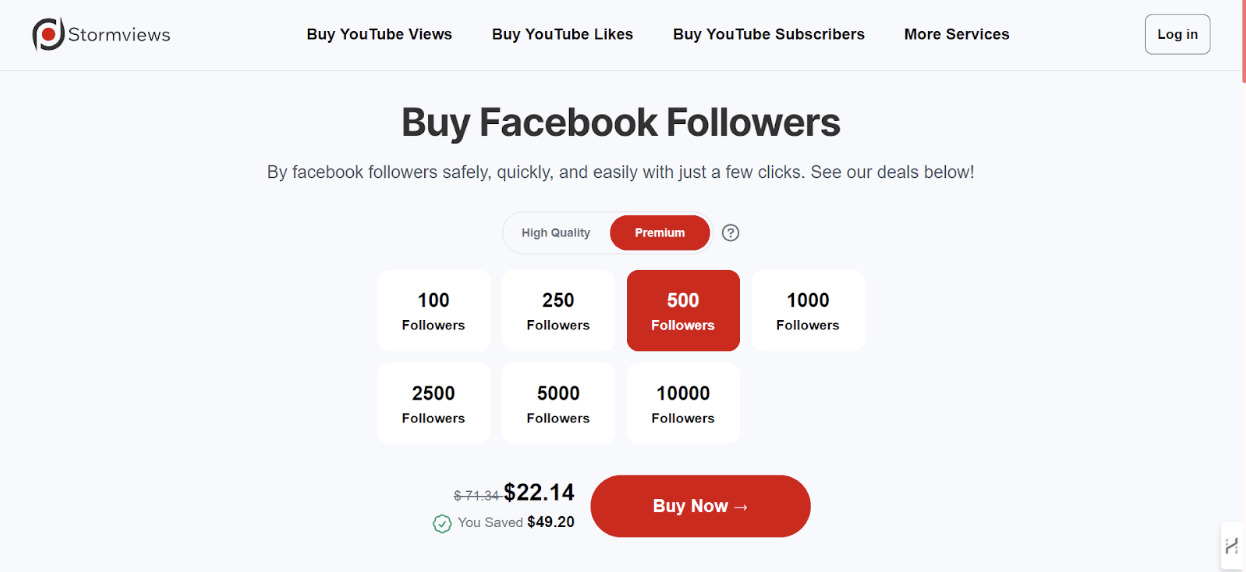Go to Buy YouTube Subscribers page

click(768, 34)
